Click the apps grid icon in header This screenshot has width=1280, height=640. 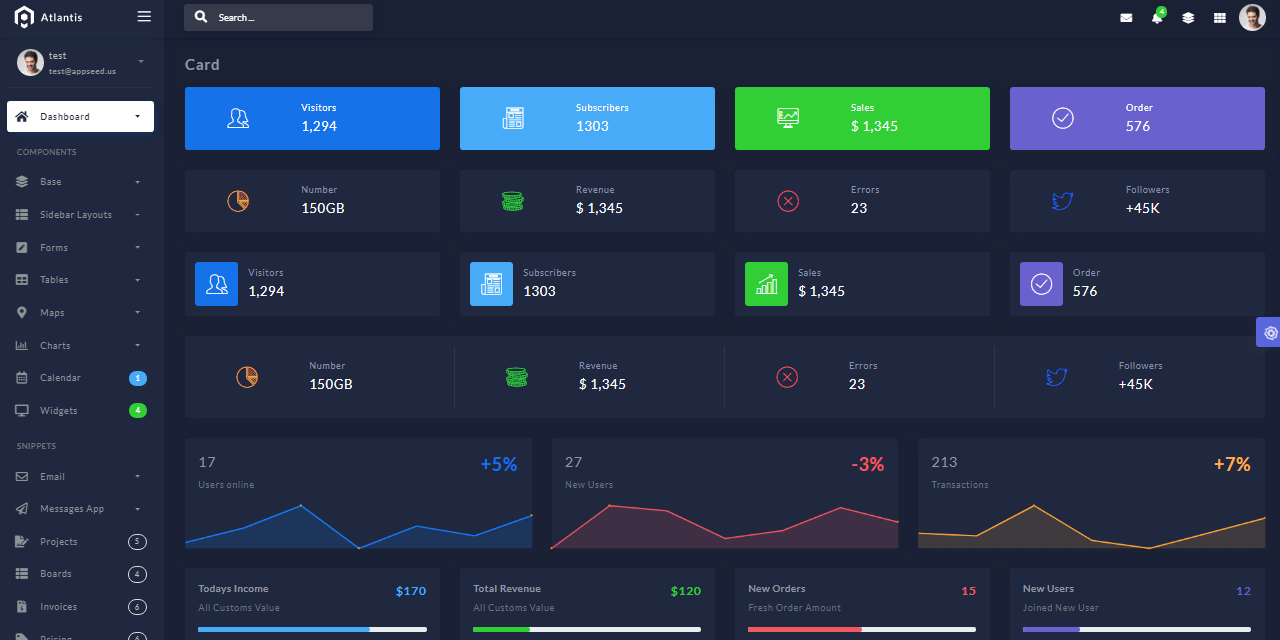pyautogui.click(x=1218, y=17)
